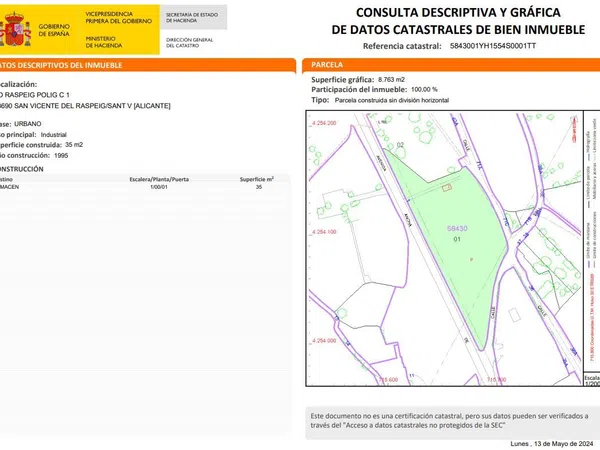Click the Escalera/Planta/Puerta column header

click(x=159, y=178)
